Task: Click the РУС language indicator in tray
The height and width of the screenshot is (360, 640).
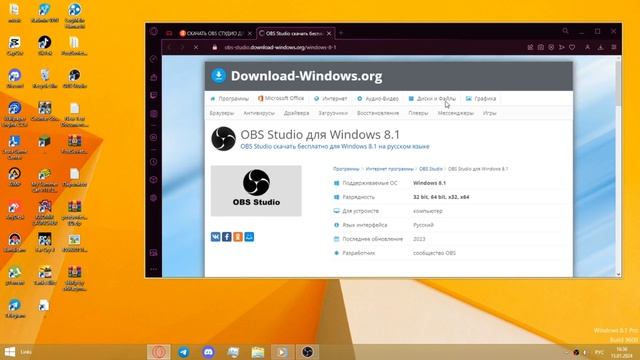Action: tap(599, 352)
